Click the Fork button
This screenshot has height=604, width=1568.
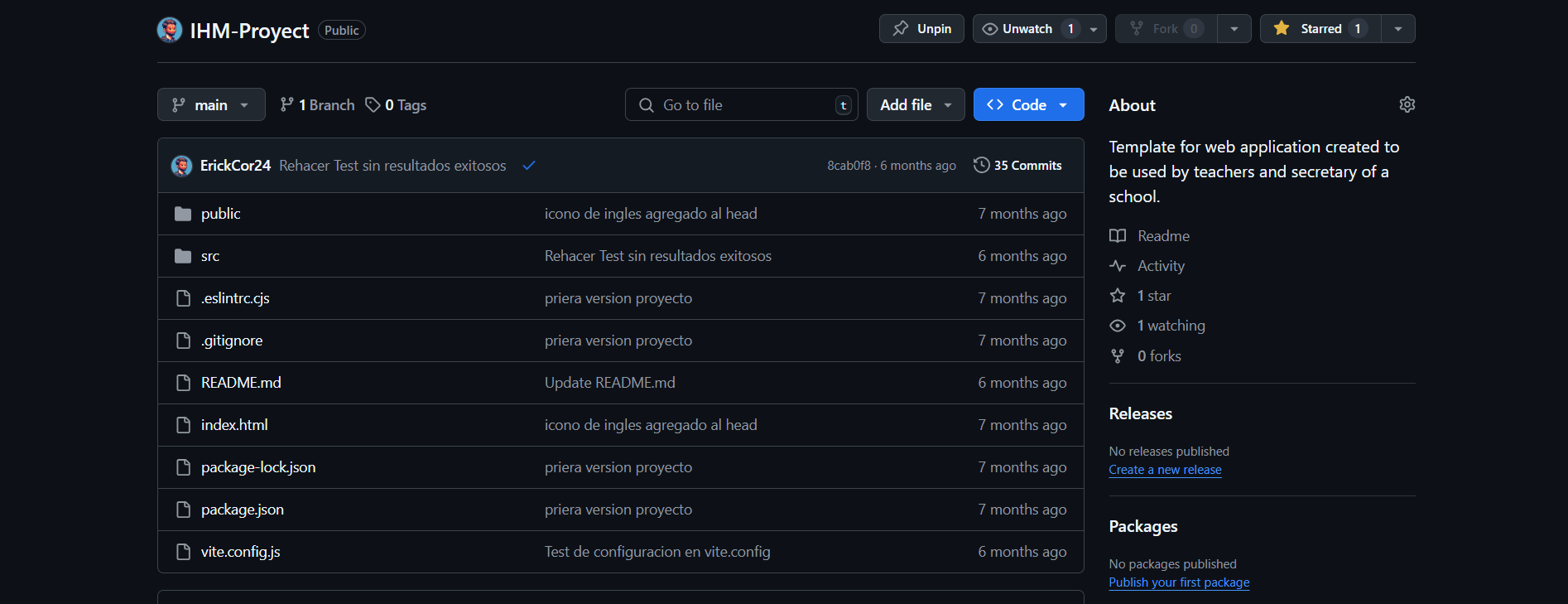coord(1166,29)
